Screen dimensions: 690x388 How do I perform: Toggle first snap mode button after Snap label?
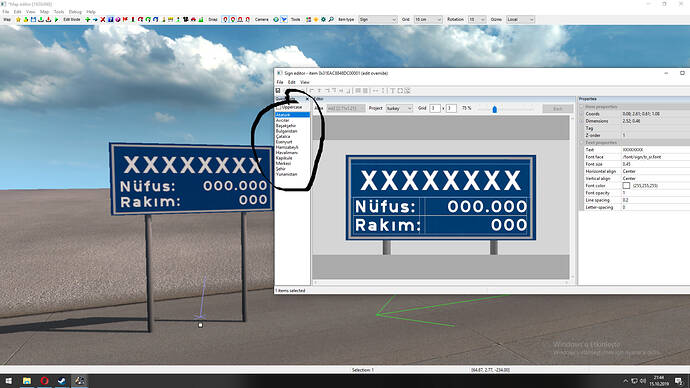coord(225,19)
